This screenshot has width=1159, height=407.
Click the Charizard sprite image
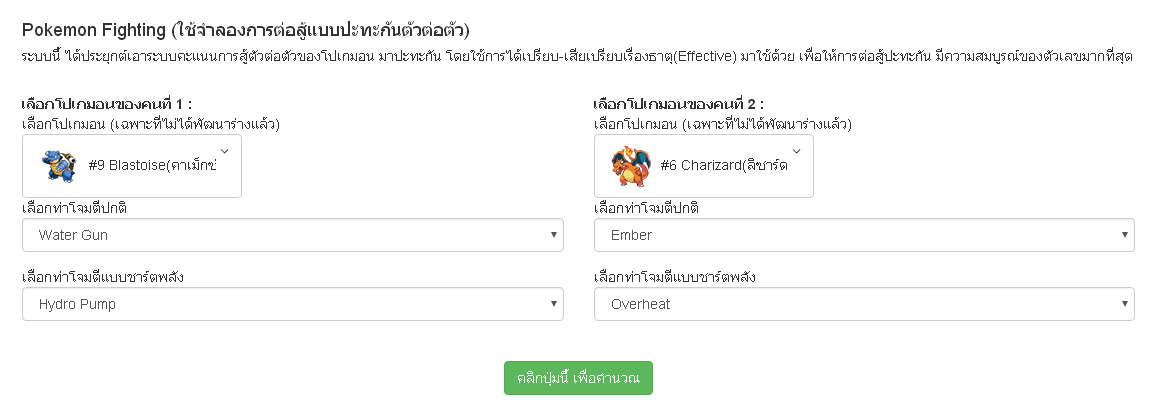(x=631, y=165)
